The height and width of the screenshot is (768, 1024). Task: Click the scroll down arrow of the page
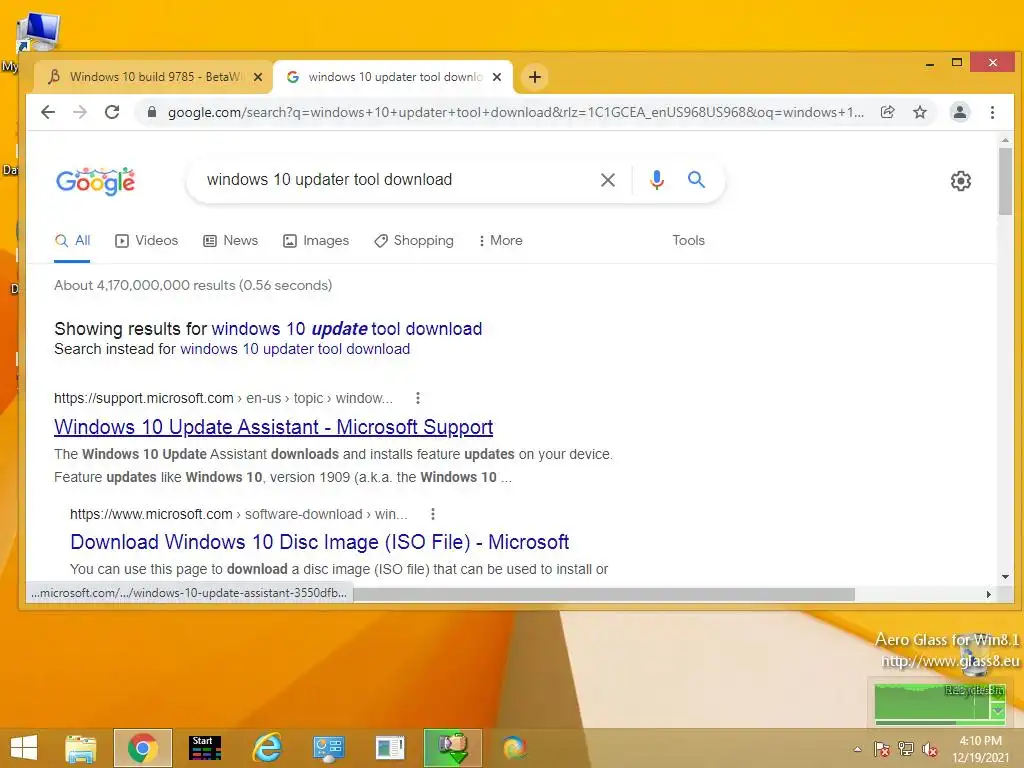coord(1005,577)
